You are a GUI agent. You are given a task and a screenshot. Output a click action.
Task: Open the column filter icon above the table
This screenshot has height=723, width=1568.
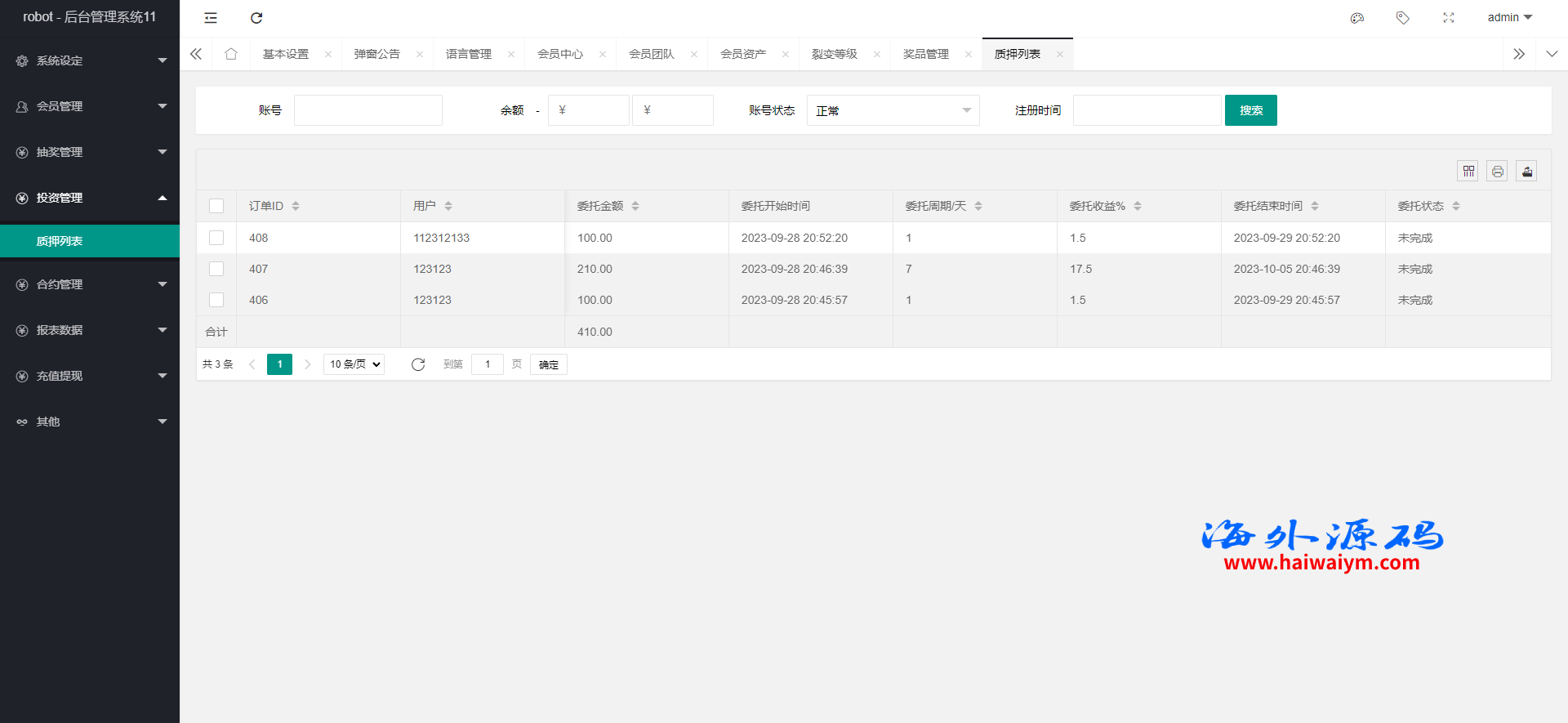tap(1468, 171)
